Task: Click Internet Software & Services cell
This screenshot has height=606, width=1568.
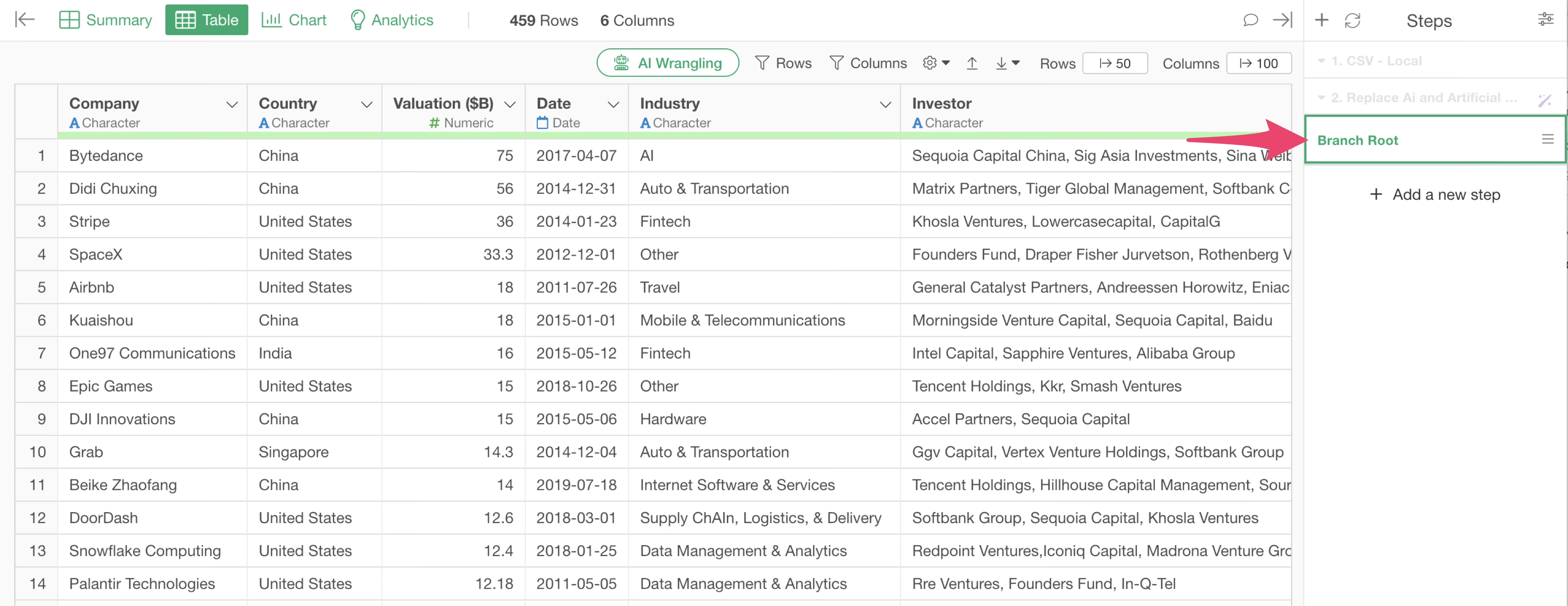Action: (x=764, y=485)
